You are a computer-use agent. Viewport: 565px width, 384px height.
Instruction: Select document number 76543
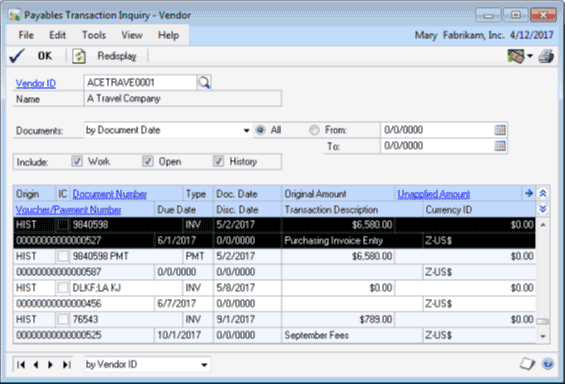[85, 319]
